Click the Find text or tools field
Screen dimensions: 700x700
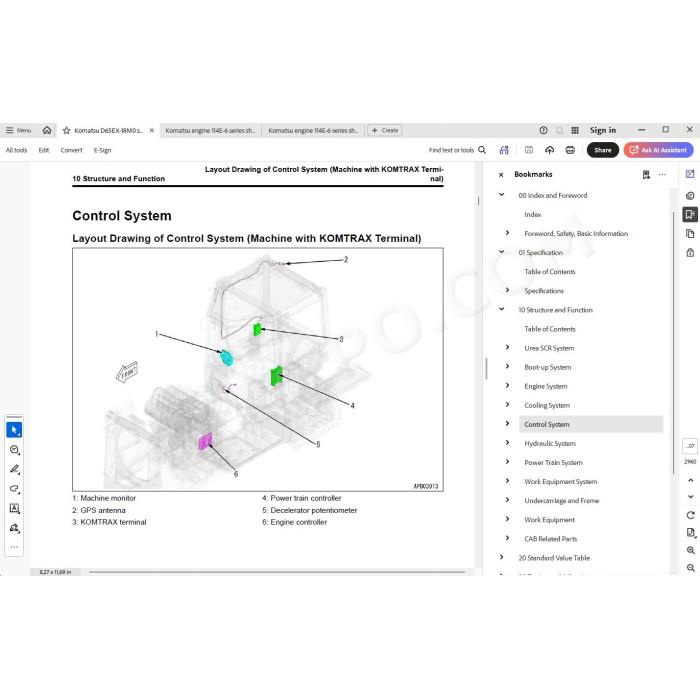click(x=451, y=150)
